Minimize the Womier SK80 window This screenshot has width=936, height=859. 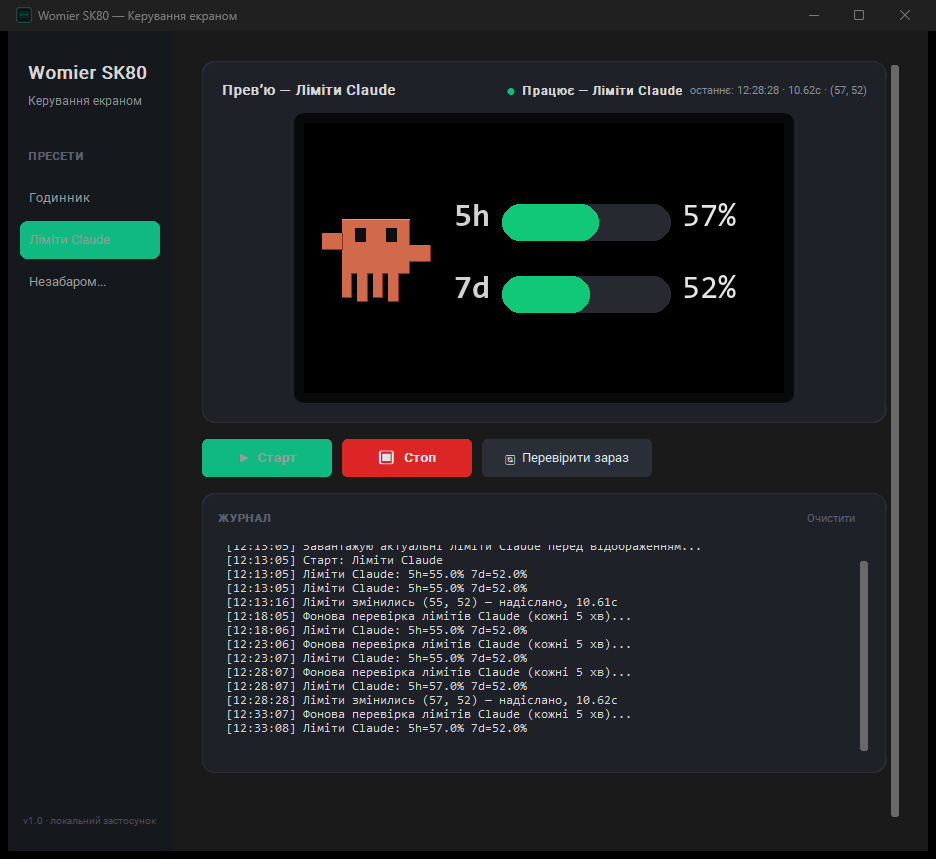click(814, 16)
